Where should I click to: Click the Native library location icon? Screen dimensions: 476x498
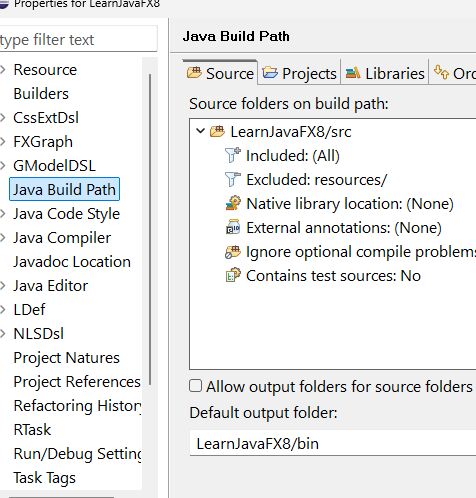point(233,203)
